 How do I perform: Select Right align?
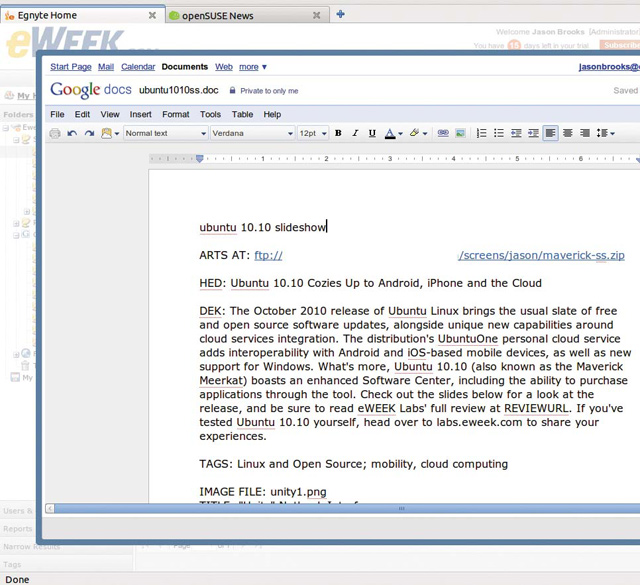(x=584, y=133)
